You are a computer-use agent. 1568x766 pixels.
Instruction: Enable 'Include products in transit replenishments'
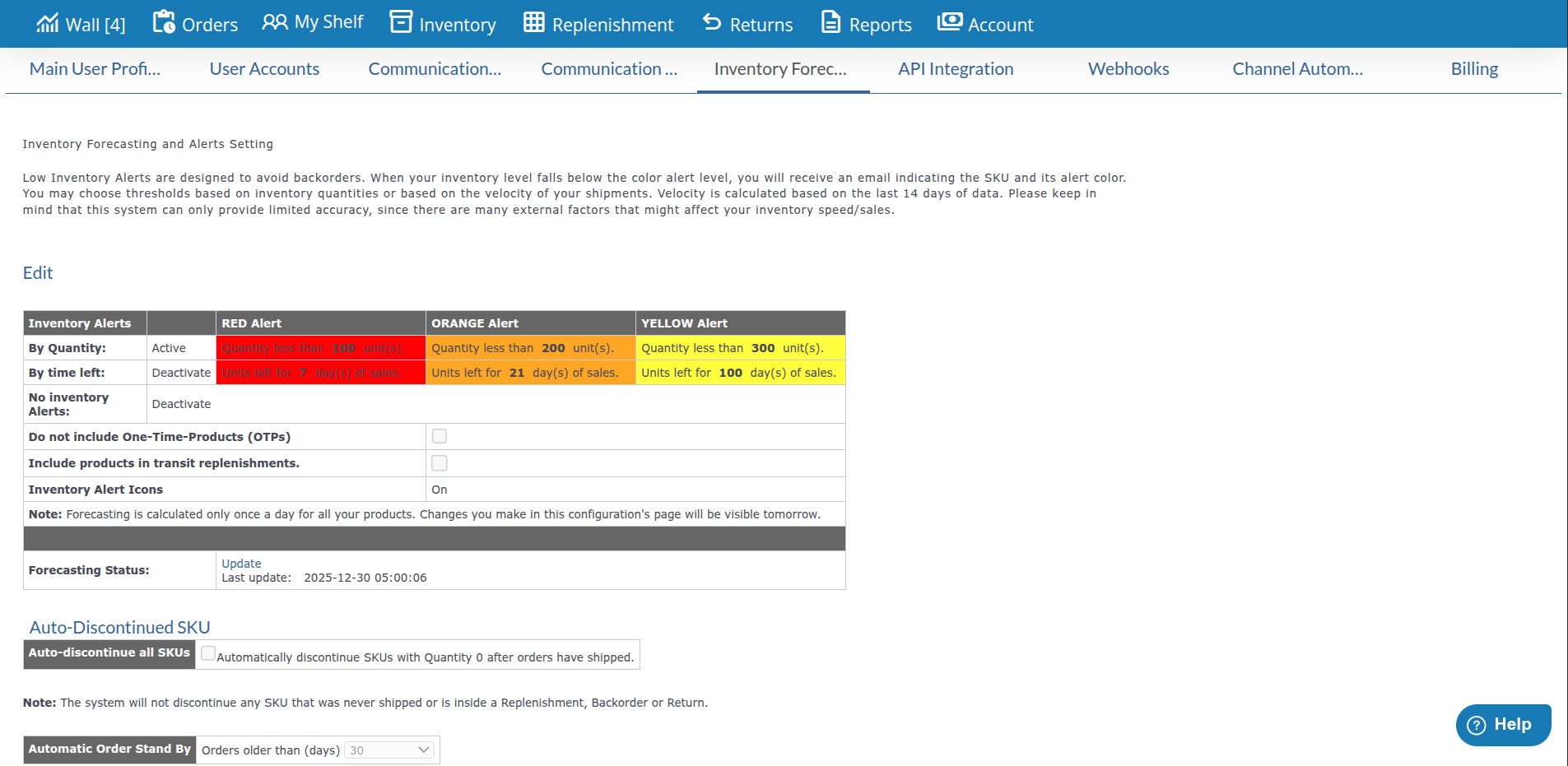[x=439, y=462]
